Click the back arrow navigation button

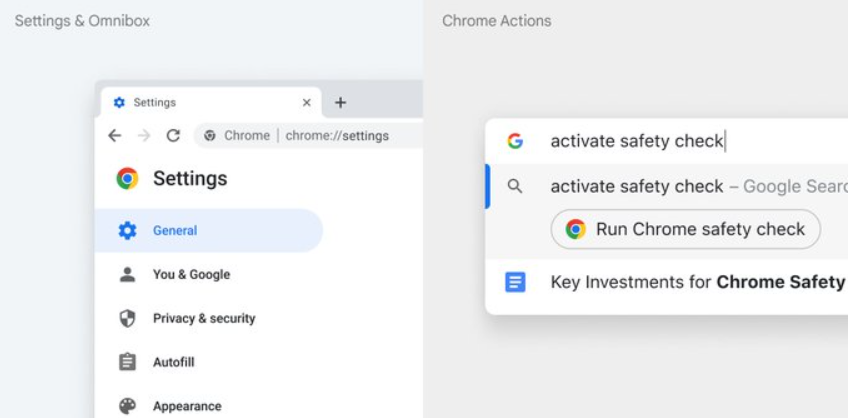(115, 136)
